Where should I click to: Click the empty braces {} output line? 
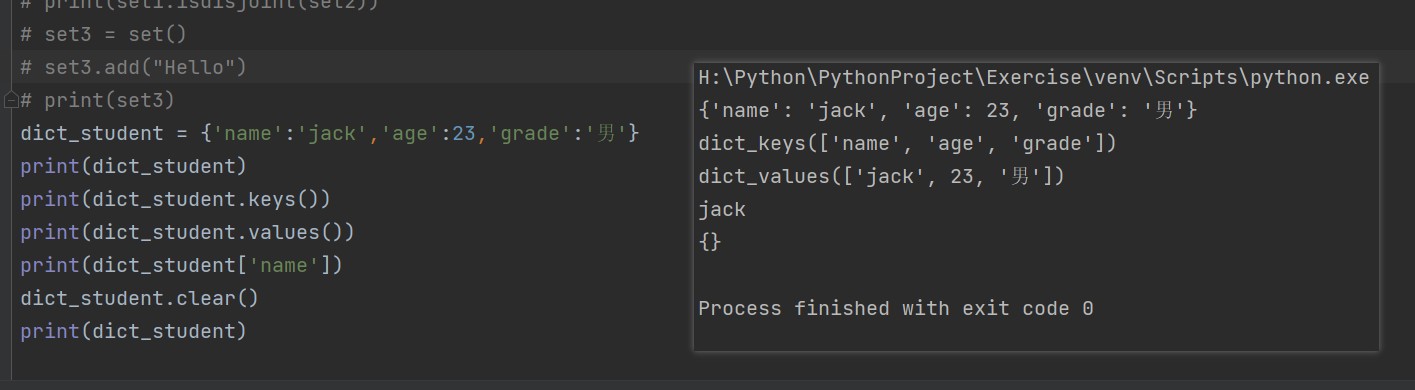coord(710,242)
